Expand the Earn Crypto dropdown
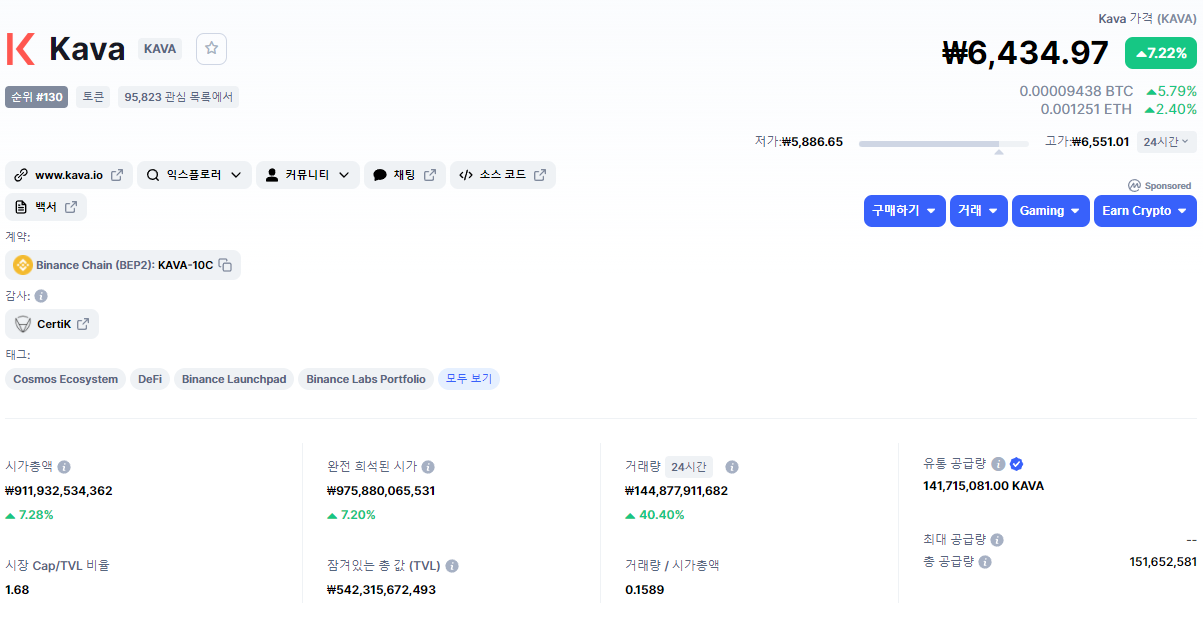Screen dimensions: 1203x618 pyautogui.click(x=1145, y=211)
